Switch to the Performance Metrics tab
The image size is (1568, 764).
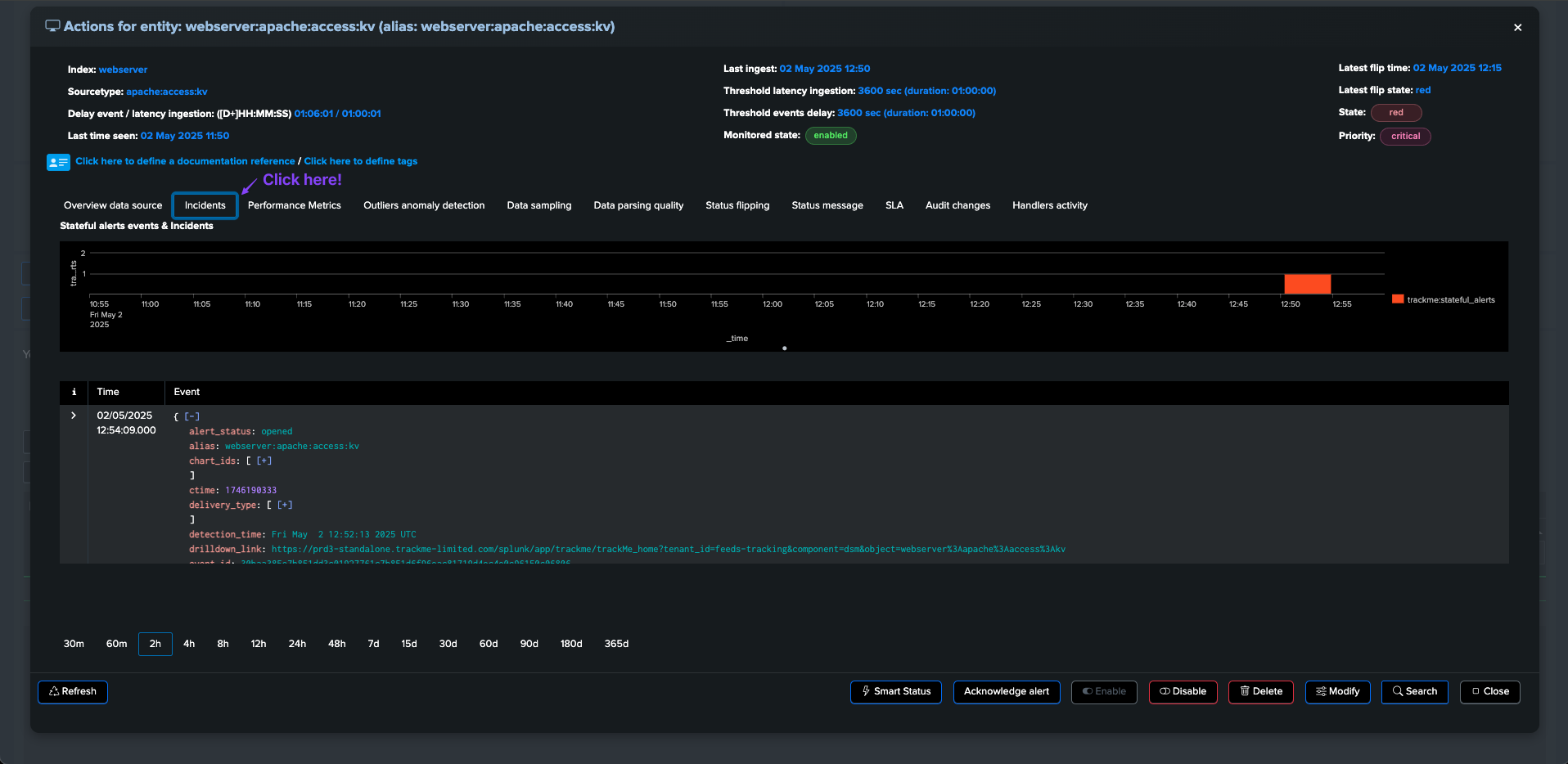coord(295,205)
